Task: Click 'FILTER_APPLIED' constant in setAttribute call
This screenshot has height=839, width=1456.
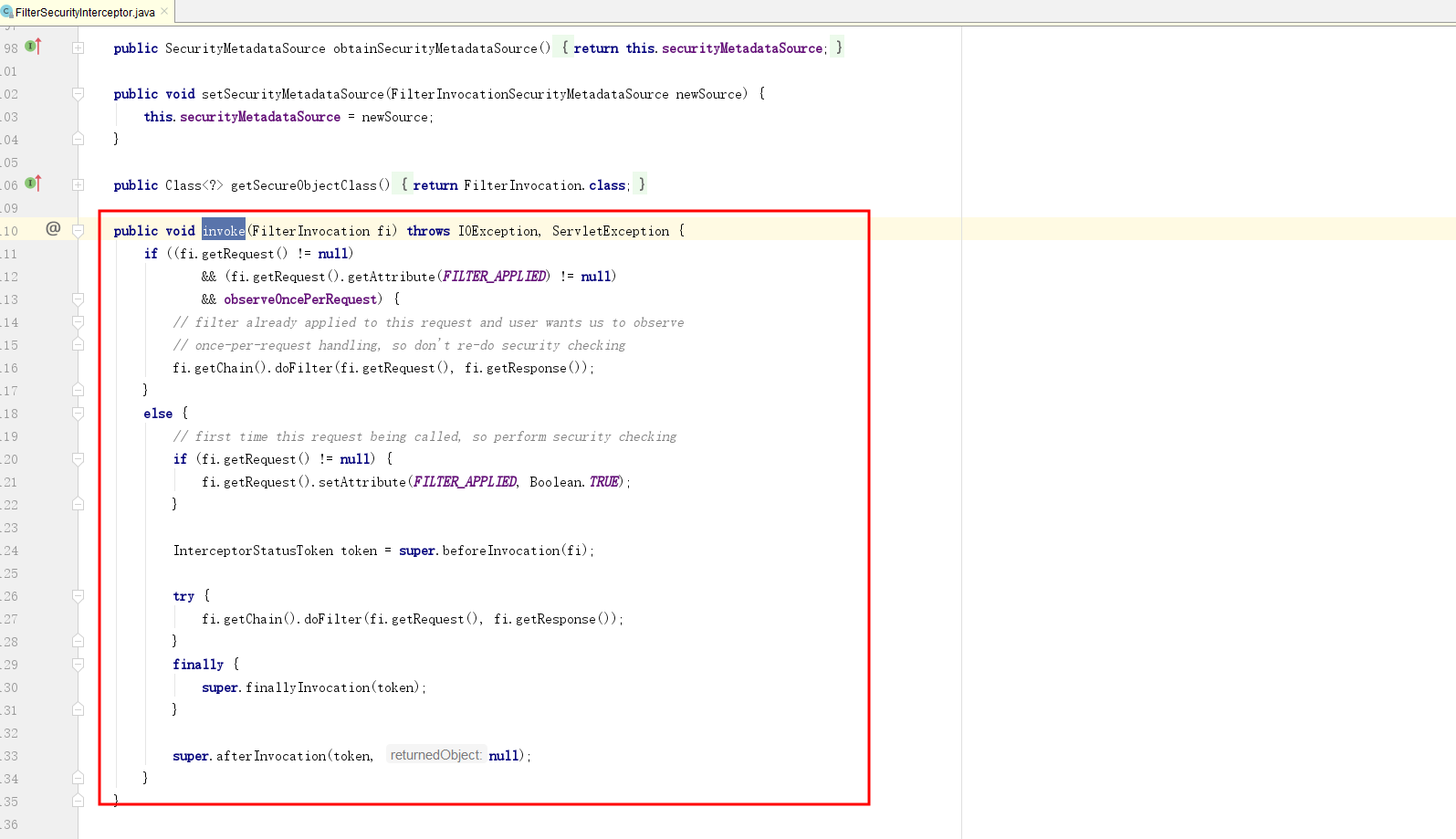Action: 466,482
